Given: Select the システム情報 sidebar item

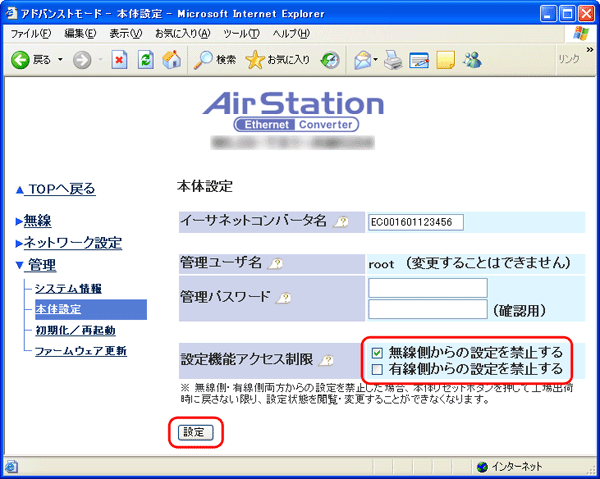Looking at the screenshot, I should click(x=68, y=289).
